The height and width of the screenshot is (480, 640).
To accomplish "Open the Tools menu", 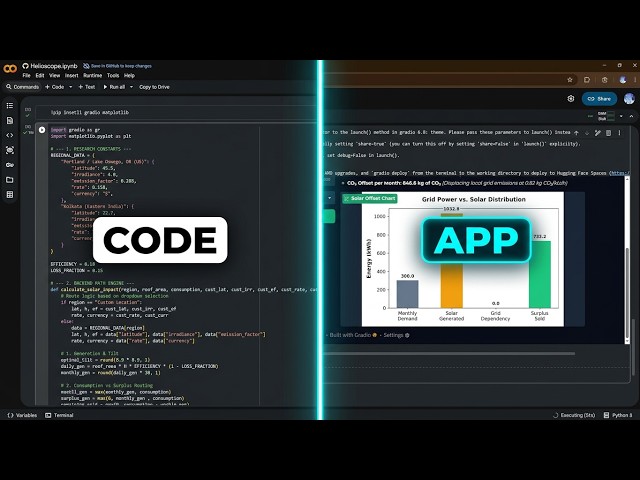I will [113, 76].
